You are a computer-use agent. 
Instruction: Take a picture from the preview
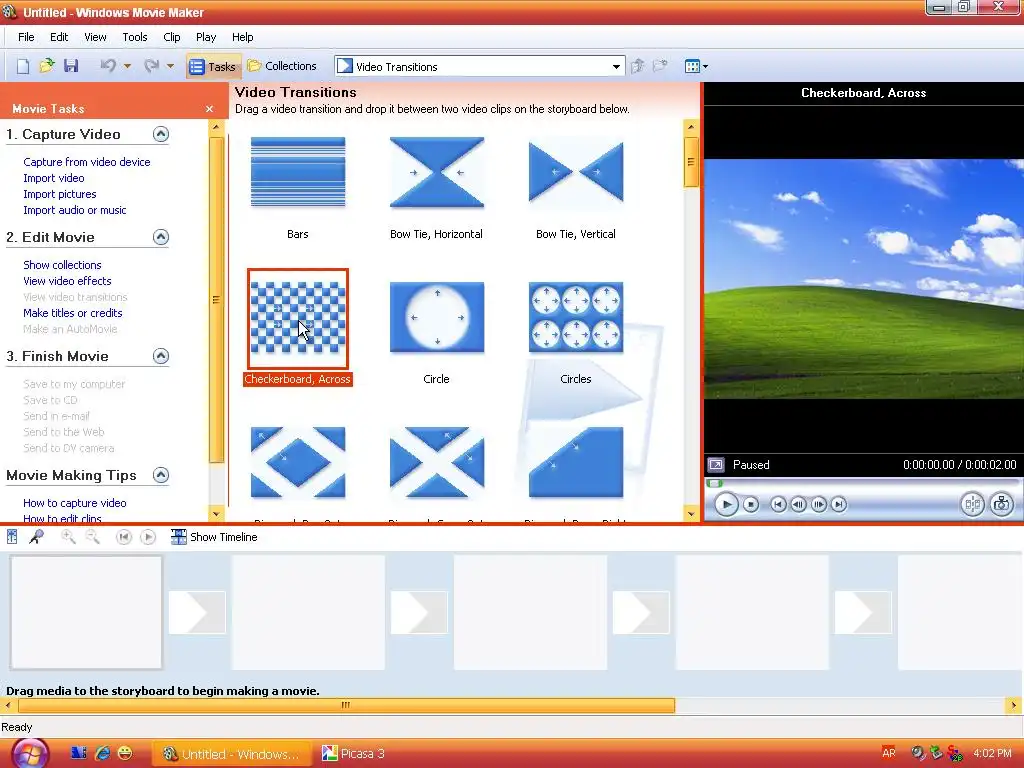tap(1001, 504)
